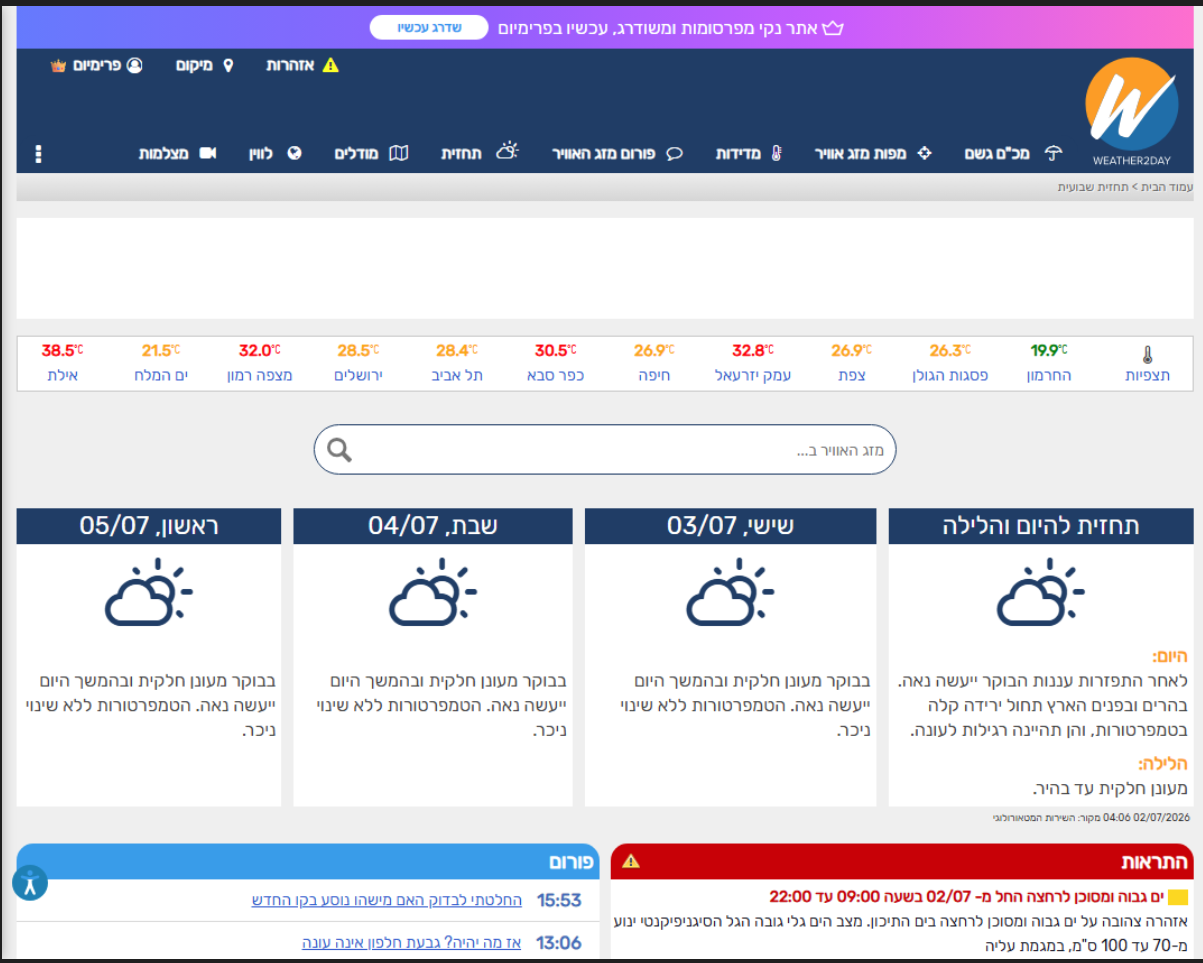Viewport: 1203px width, 963px height.
Task: Click the עמוד הבית breadcrumb link
Action: tap(1168, 187)
